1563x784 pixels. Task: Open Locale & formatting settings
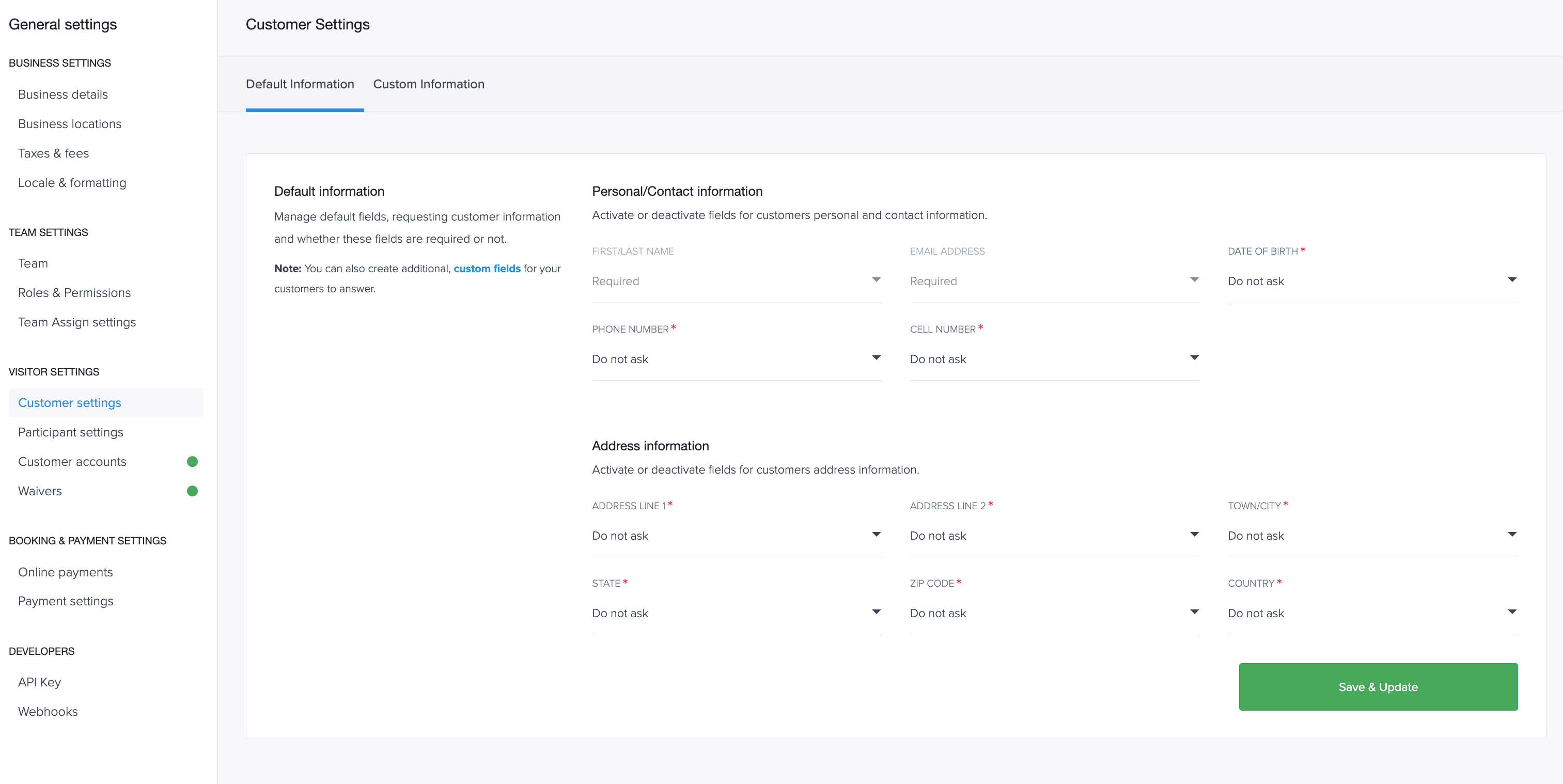click(x=72, y=183)
